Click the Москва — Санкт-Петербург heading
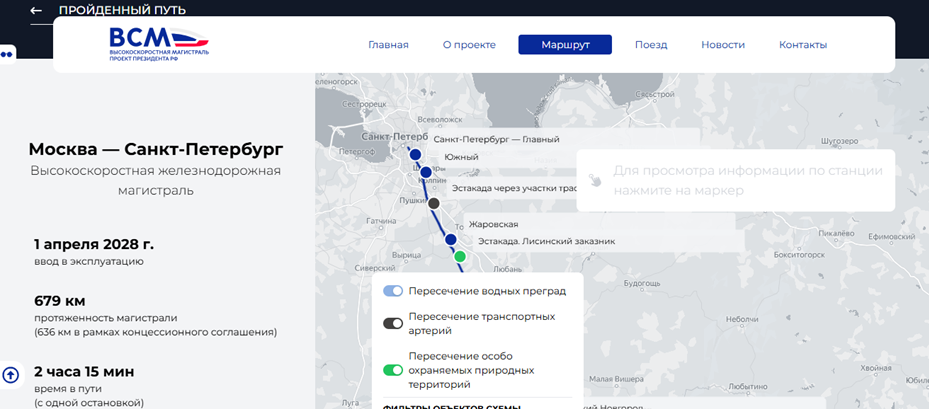 (156, 149)
